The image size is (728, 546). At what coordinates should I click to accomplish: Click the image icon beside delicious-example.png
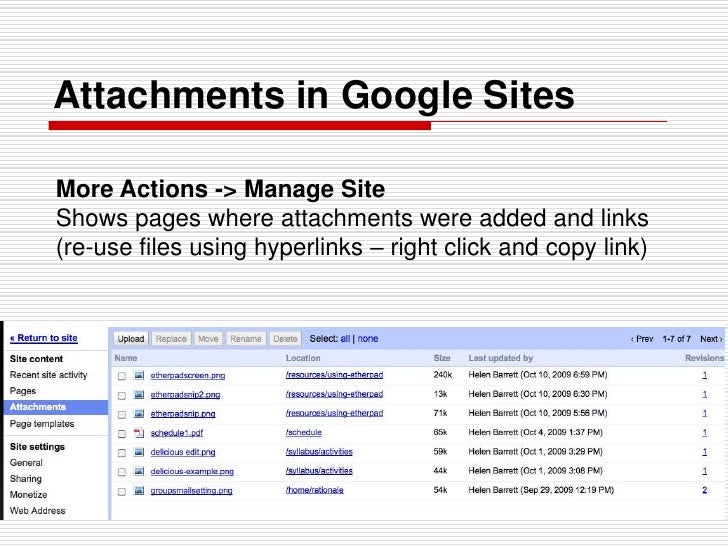pyautogui.click(x=139, y=471)
